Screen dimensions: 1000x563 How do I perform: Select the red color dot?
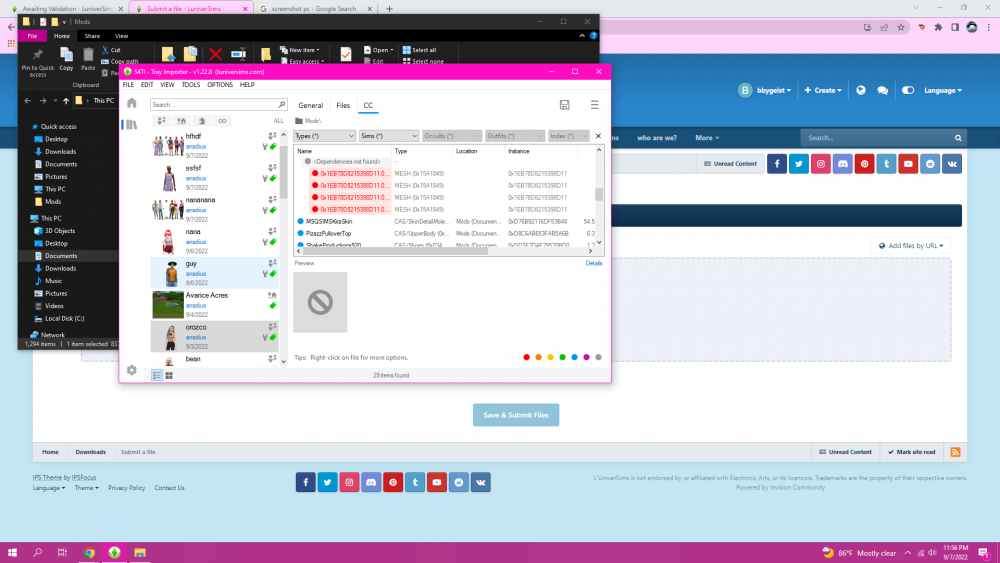point(526,358)
